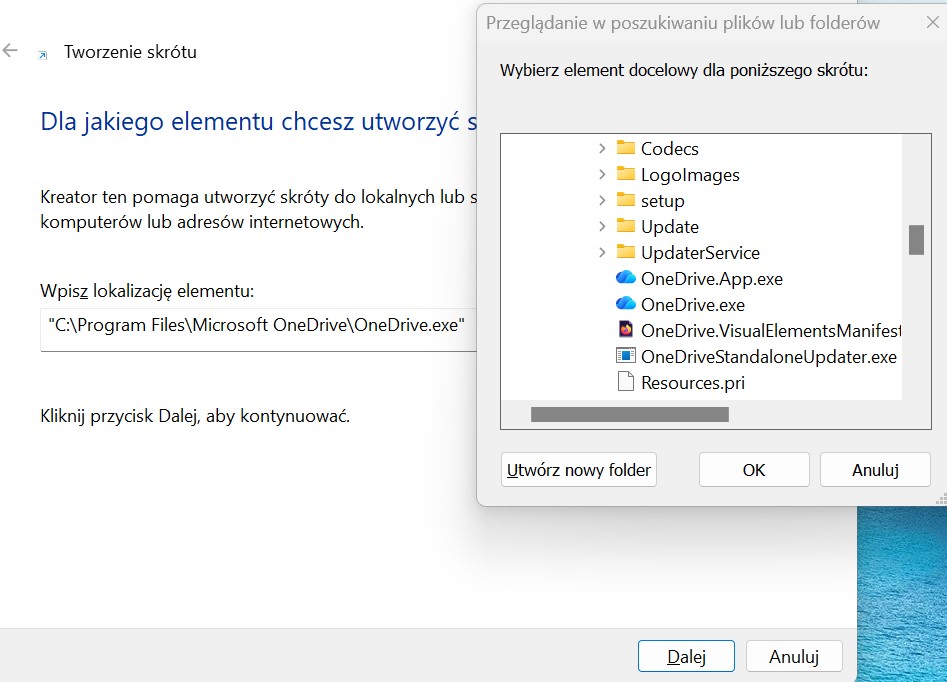Click the OneDrive.App.exe cloud icon
The height and width of the screenshot is (682, 947).
click(625, 278)
